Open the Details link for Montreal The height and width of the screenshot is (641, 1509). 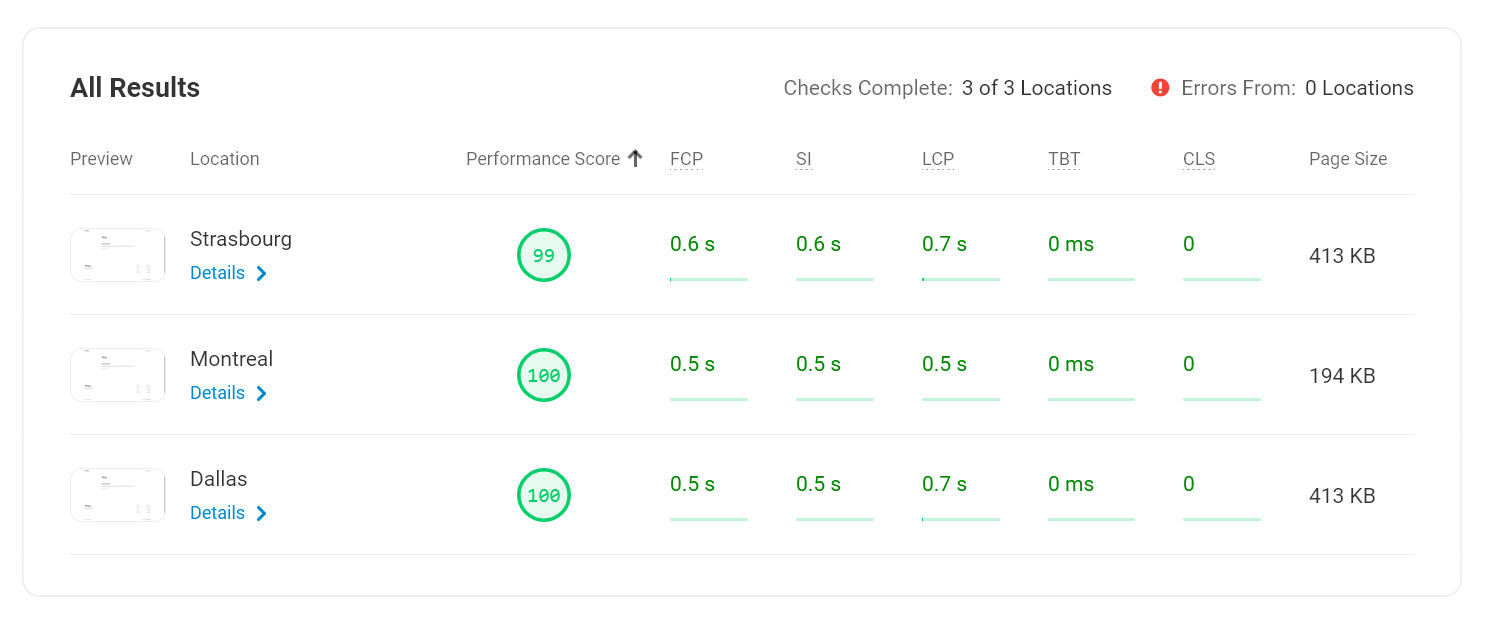pos(217,393)
